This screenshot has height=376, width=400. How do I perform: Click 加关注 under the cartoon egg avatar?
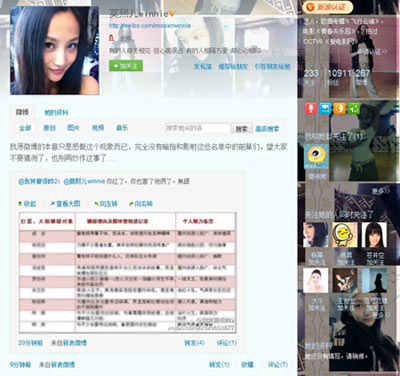345,263
